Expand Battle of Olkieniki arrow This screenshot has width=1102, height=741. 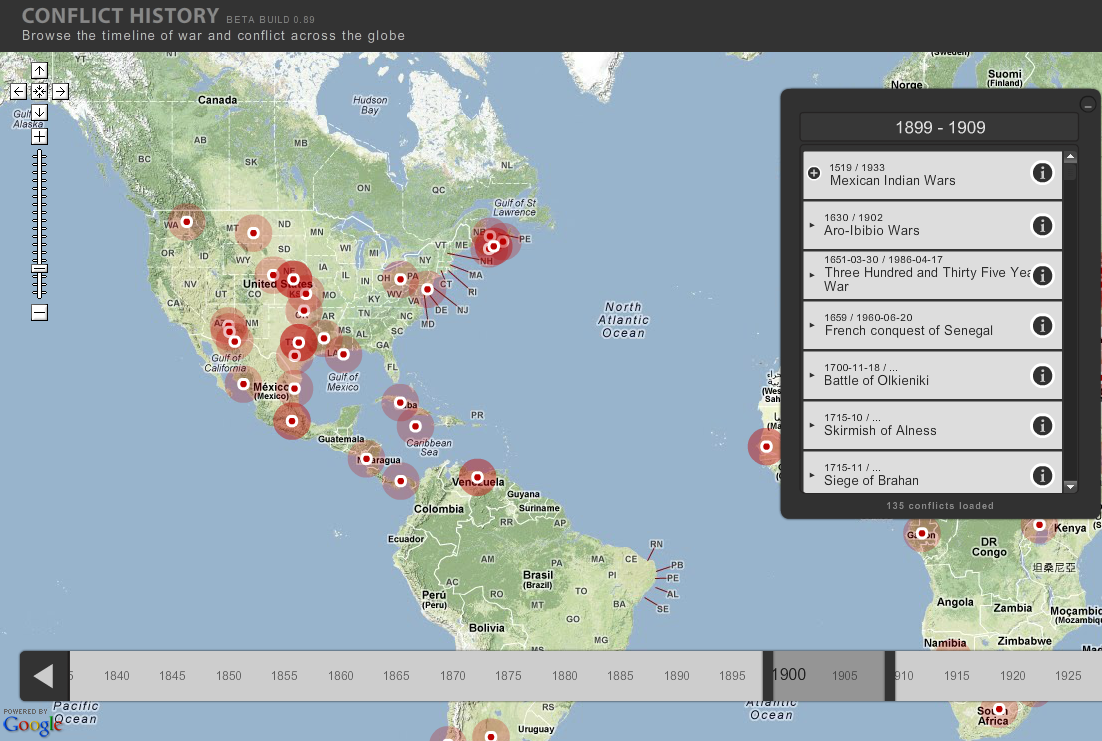point(812,375)
